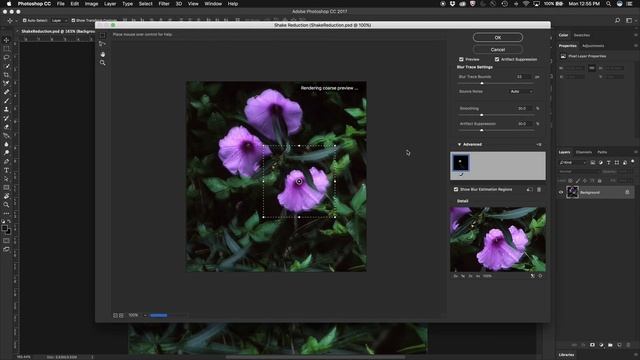Click the undock Detail loupe icon
The width and height of the screenshot is (640, 360).
point(532,276)
